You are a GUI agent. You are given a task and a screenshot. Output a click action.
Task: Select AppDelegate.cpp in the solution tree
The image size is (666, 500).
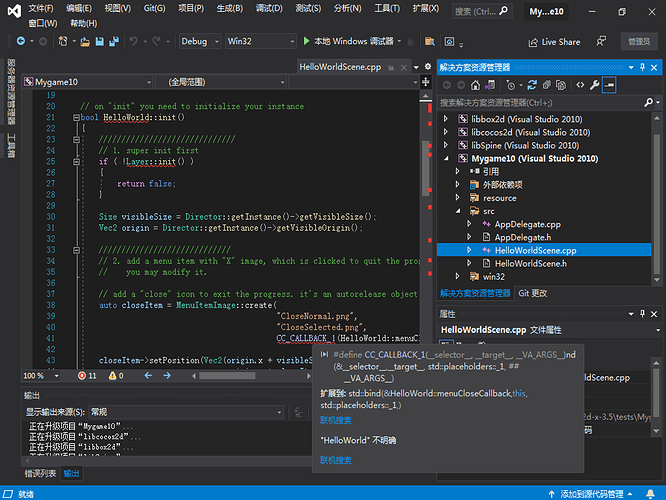528,224
